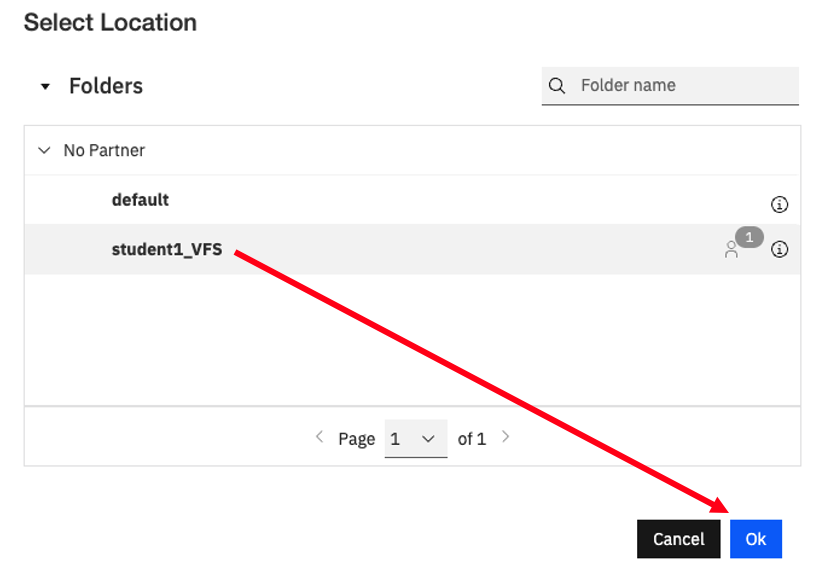Click the user icon on student1_VFS row
828x567 pixels.
coord(731,250)
